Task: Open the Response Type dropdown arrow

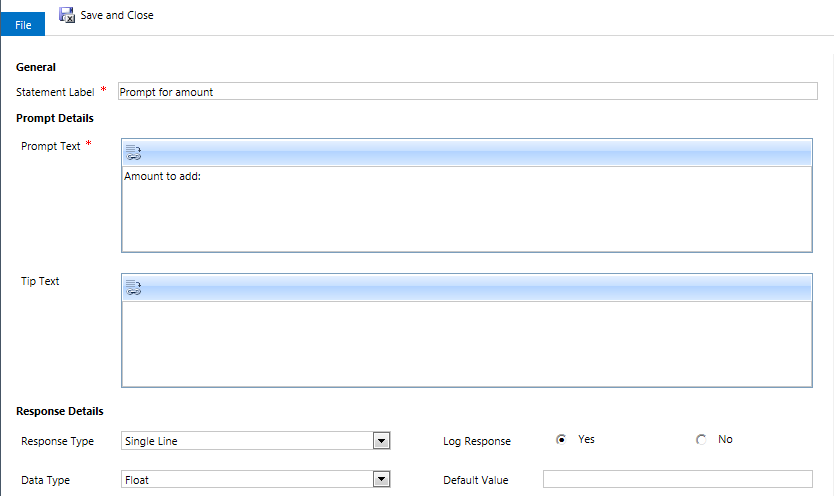Action: 381,441
